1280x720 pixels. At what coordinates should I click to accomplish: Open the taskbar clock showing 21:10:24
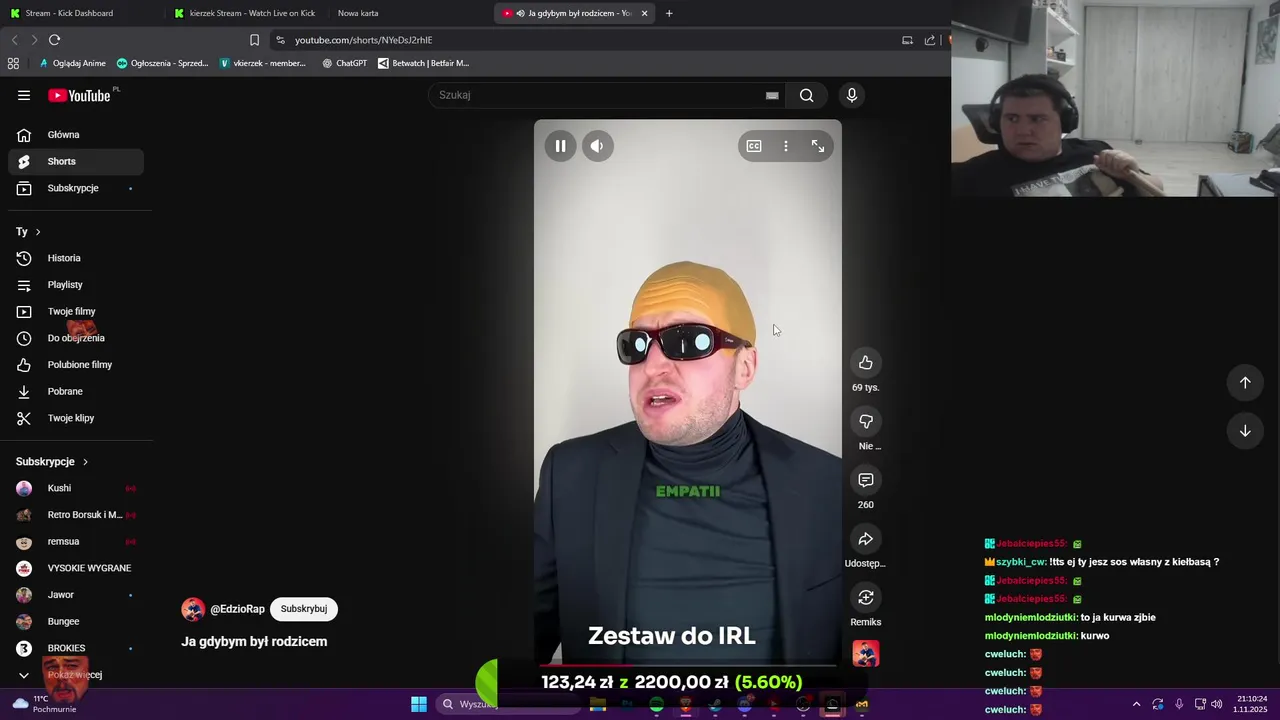point(1251,704)
